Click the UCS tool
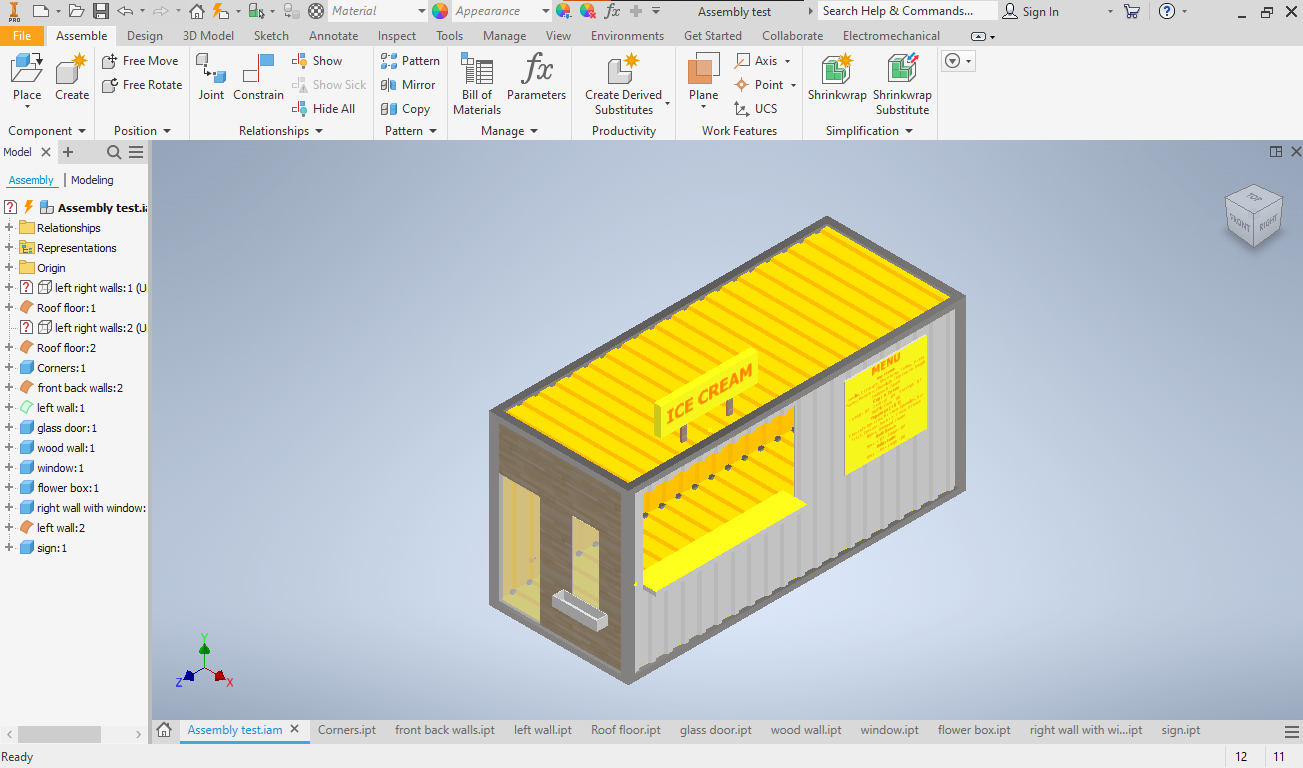 coord(755,109)
